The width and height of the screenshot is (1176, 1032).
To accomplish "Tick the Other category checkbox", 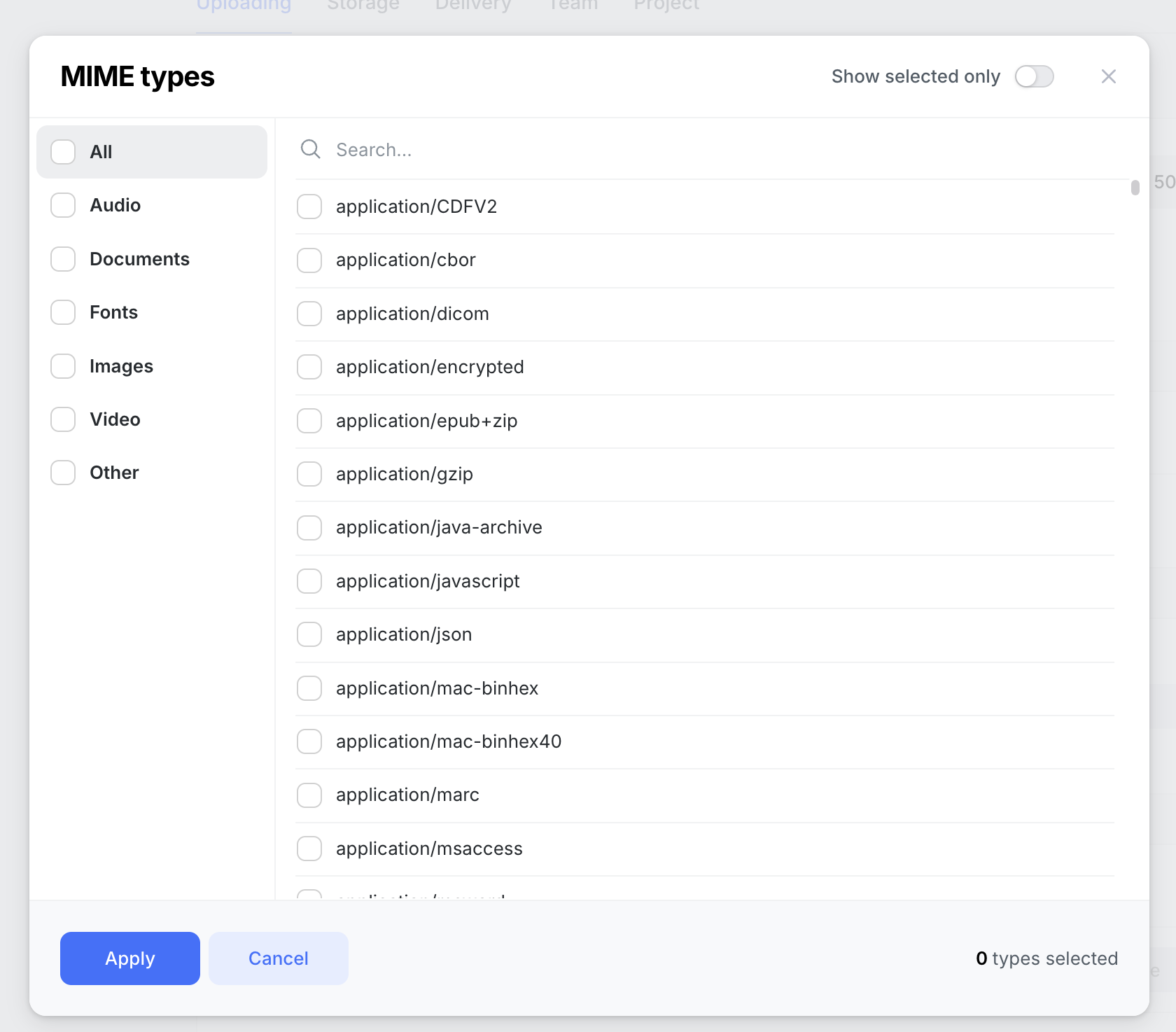I will coord(63,473).
